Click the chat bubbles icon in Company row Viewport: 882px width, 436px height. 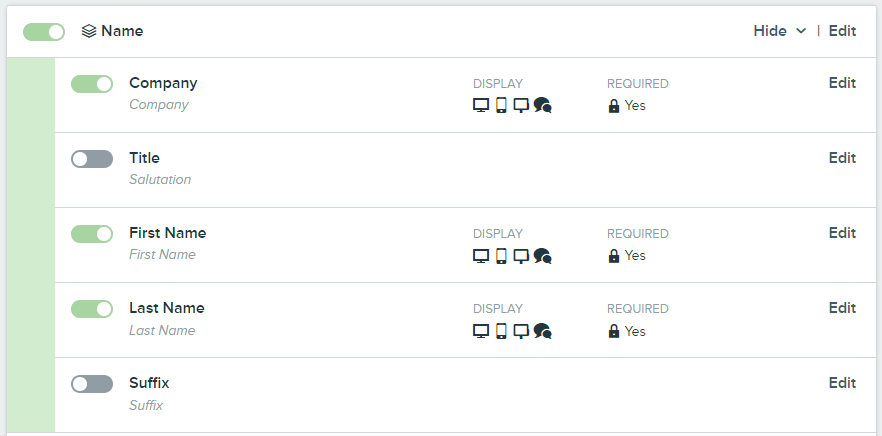(x=542, y=105)
